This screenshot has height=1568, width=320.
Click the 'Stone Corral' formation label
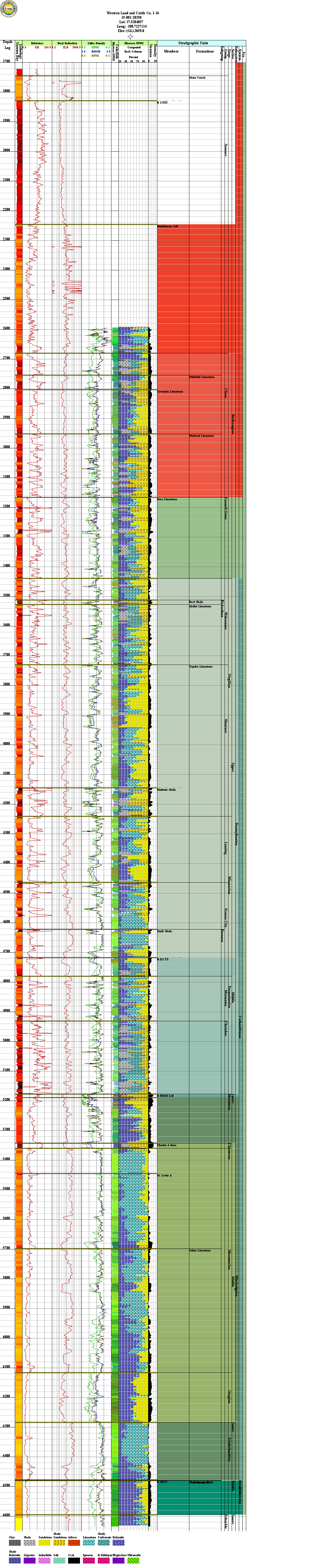click(x=197, y=78)
